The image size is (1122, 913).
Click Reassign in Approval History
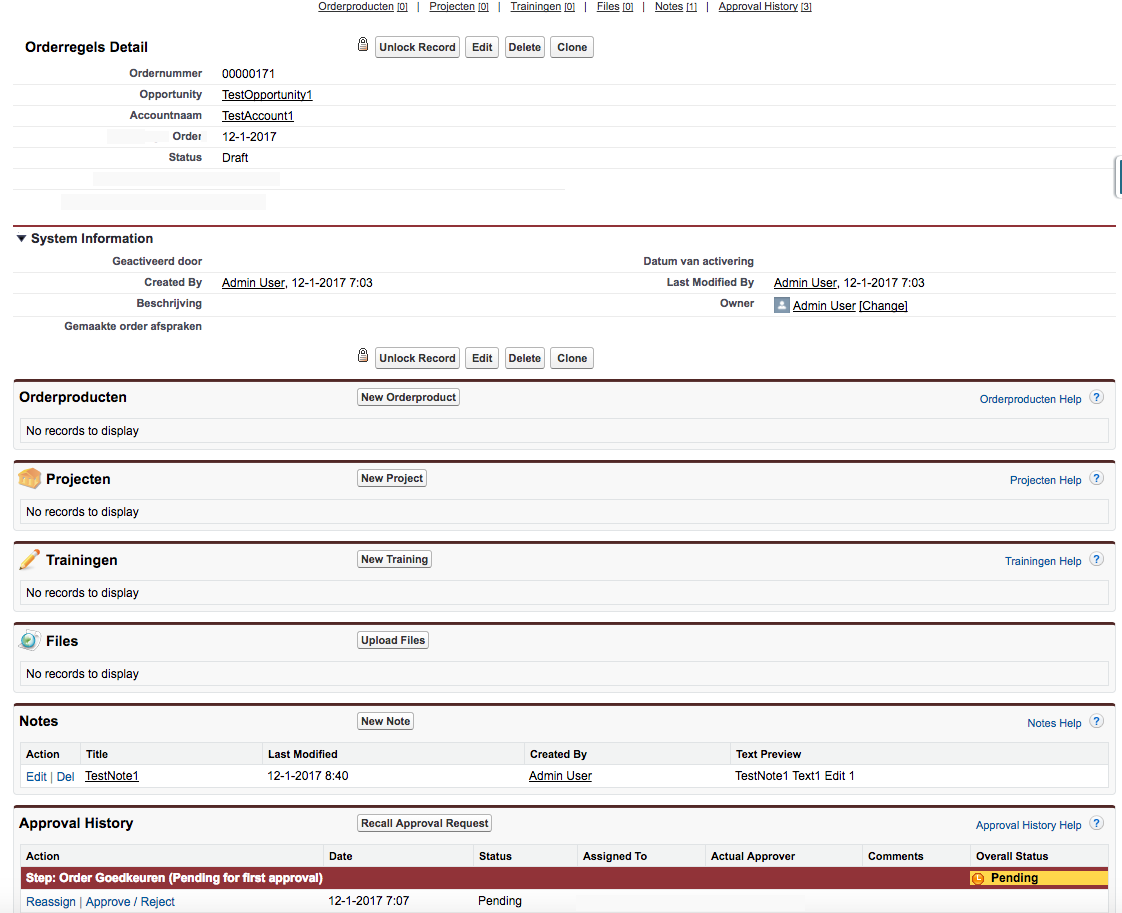(50, 902)
